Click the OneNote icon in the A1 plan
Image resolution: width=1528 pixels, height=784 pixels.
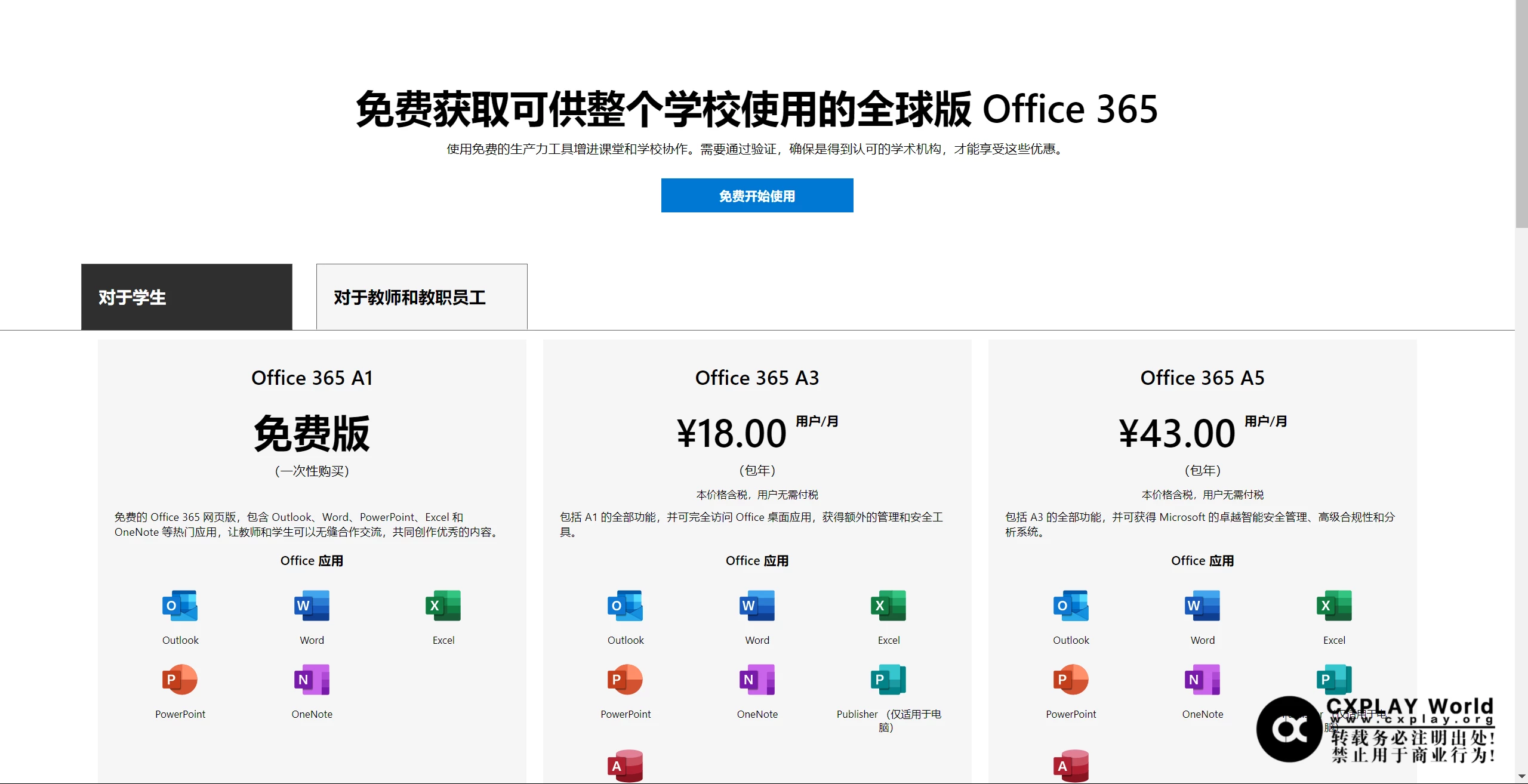point(312,680)
